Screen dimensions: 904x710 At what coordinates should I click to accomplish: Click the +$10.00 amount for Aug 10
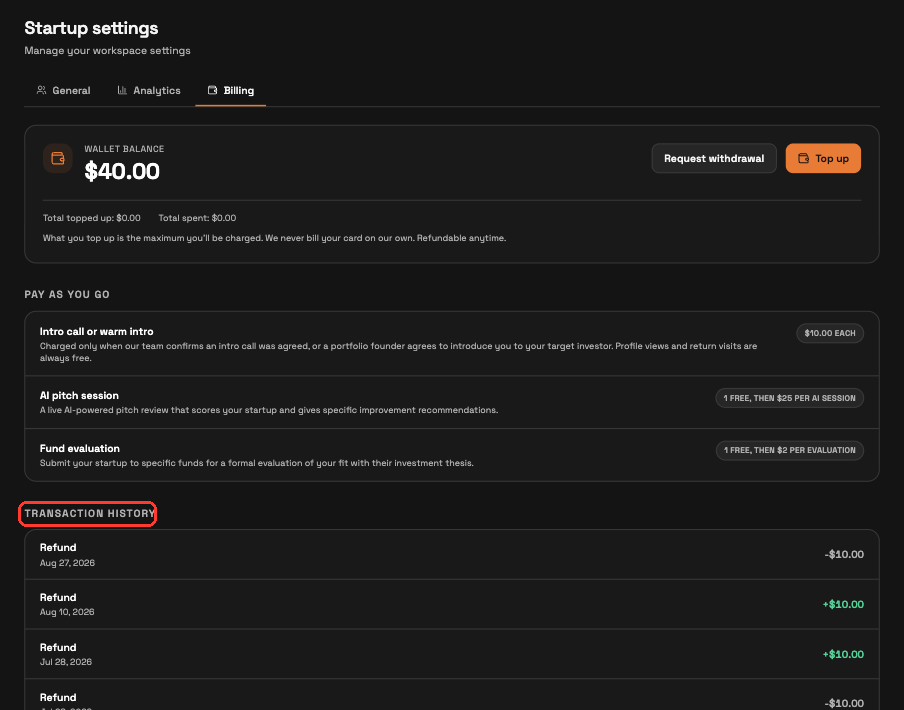point(843,604)
